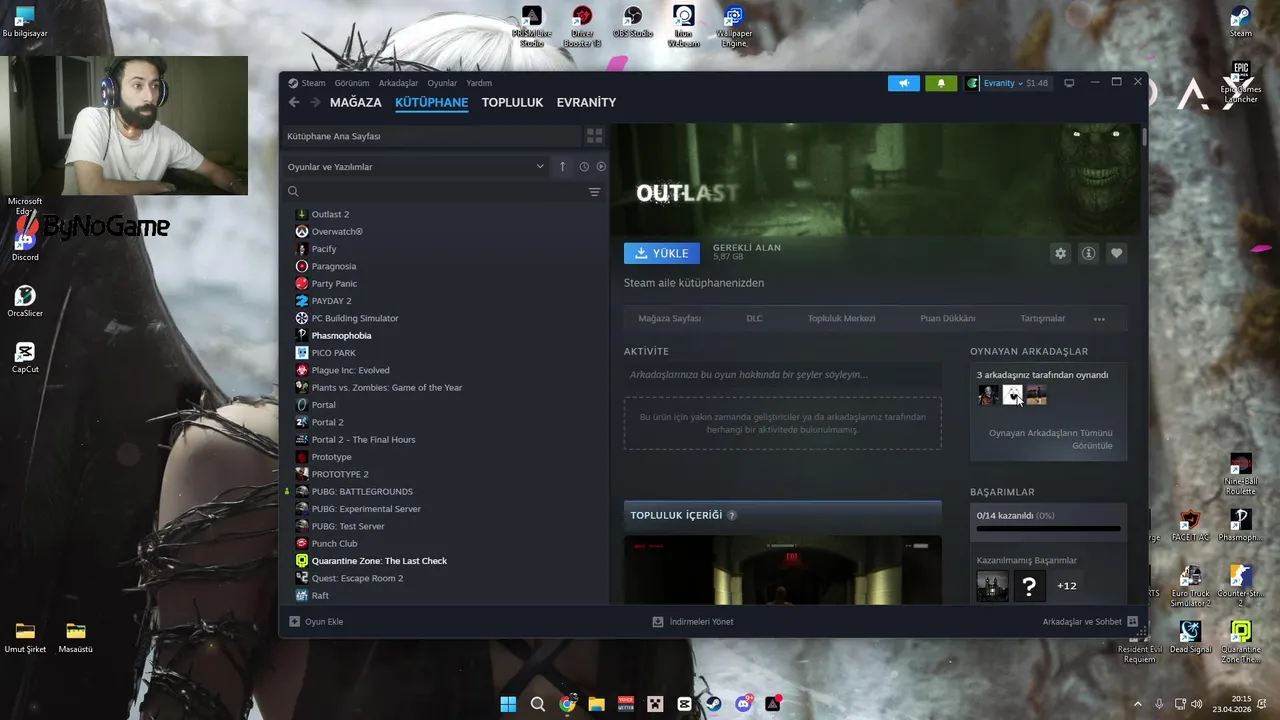Open Topluluk Merkezi link
Image resolution: width=1280 pixels, height=720 pixels.
pyautogui.click(x=841, y=319)
